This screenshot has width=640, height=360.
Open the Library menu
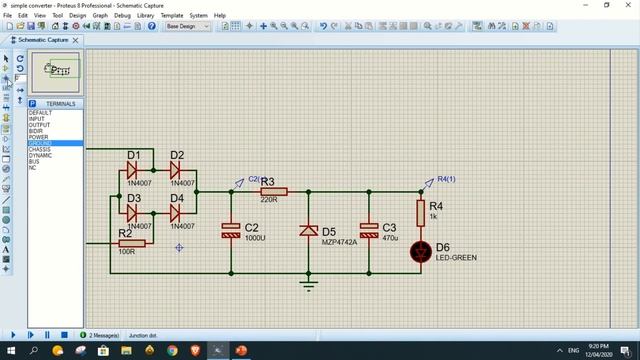pos(145,16)
